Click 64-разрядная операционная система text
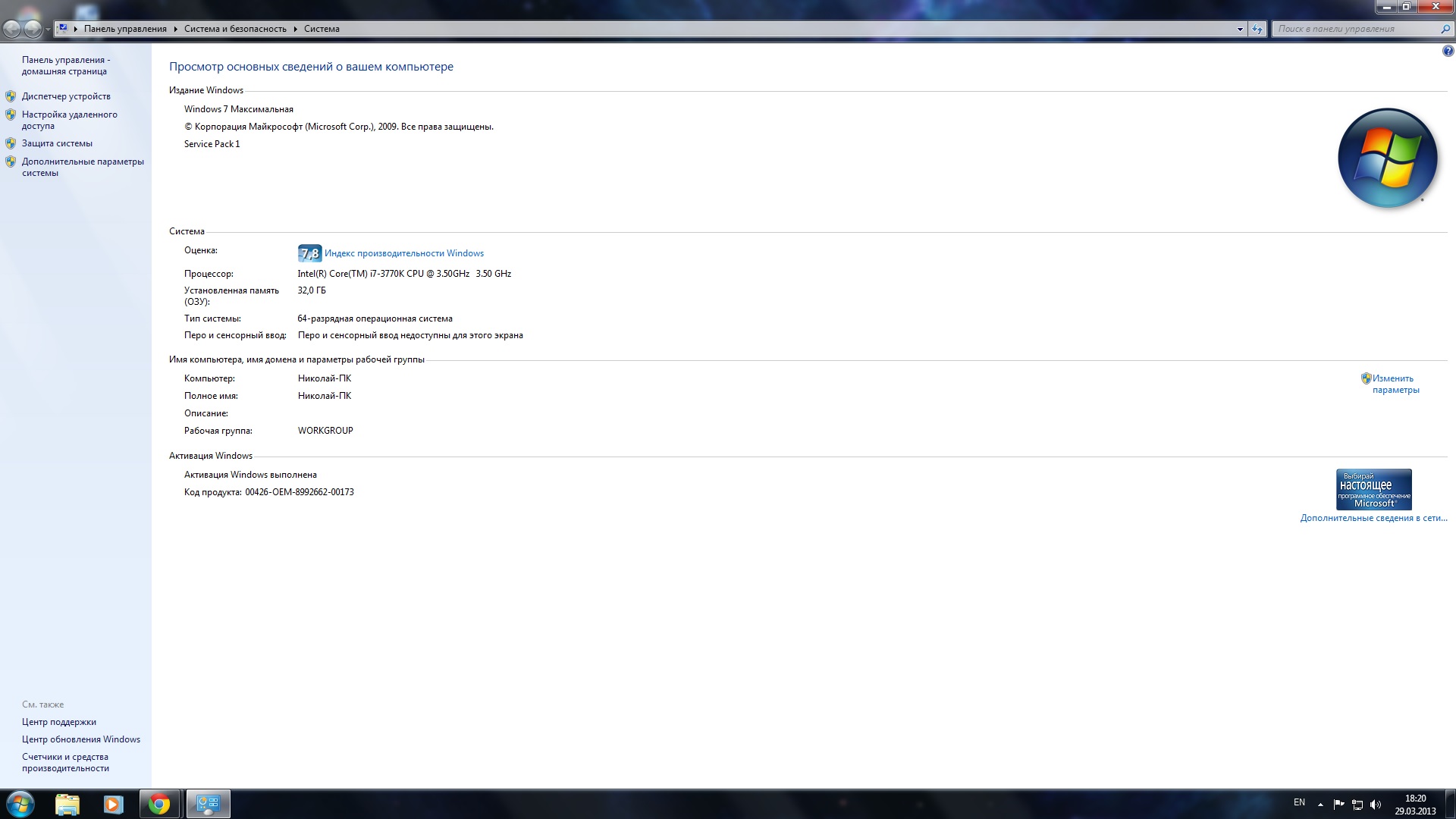This screenshot has width=1456, height=819. [x=375, y=318]
